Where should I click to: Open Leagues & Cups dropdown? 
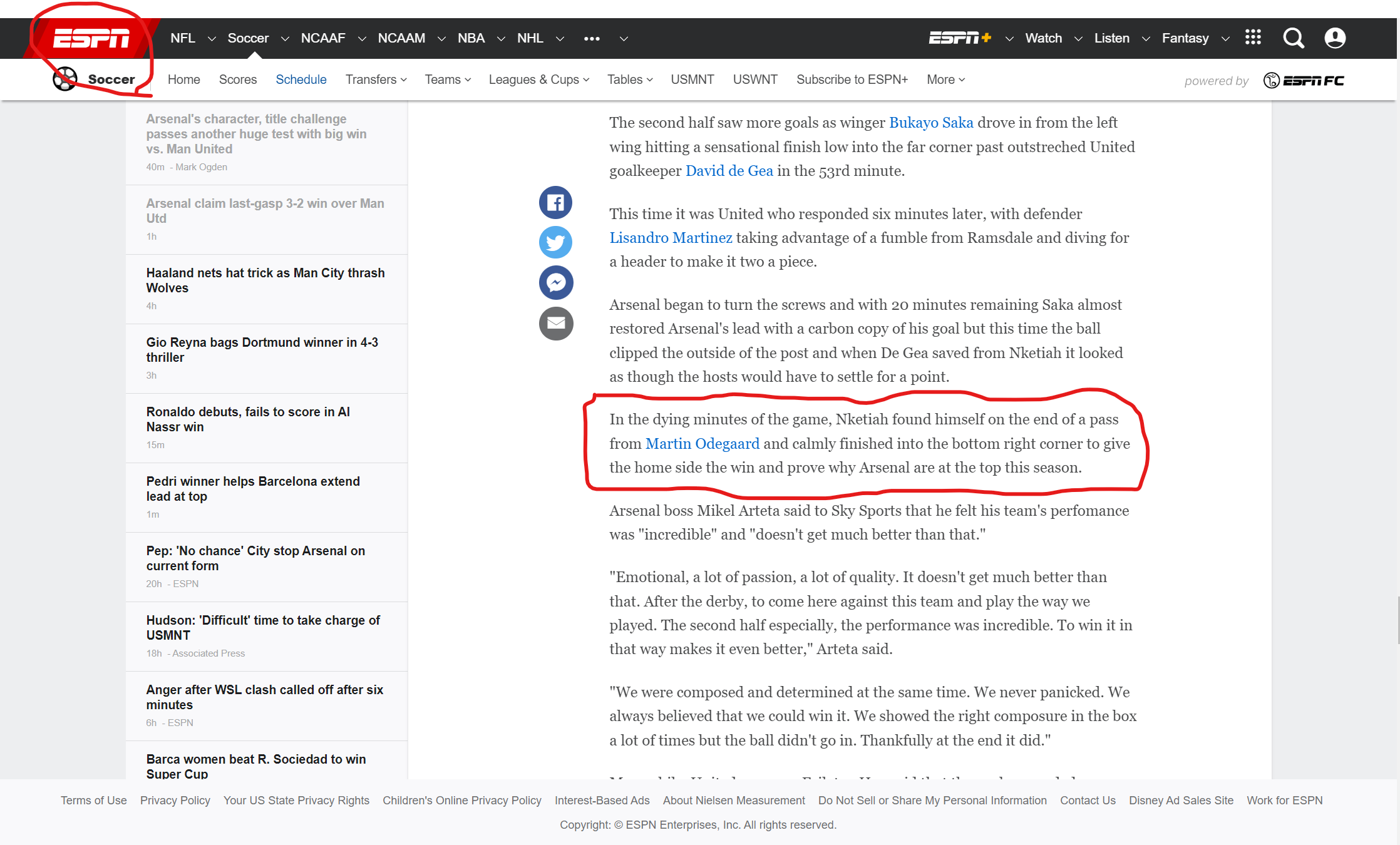coord(538,79)
